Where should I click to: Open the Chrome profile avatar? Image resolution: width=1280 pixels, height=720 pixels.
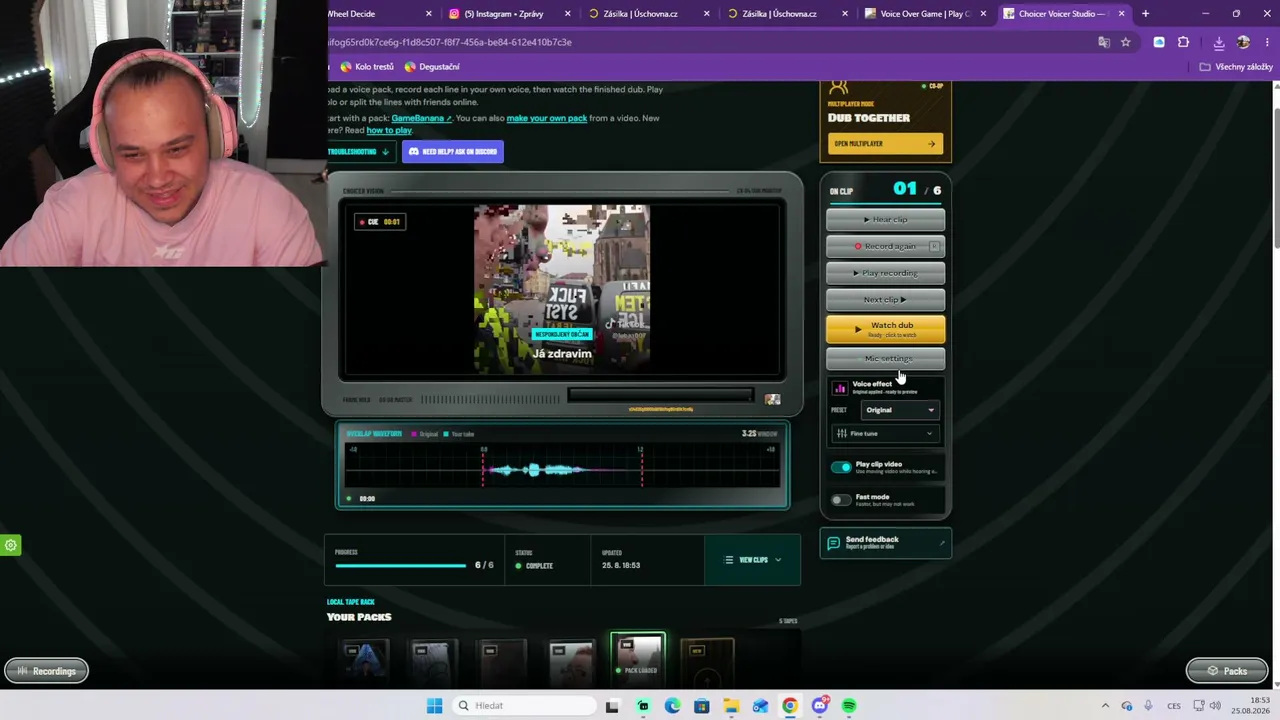click(x=1243, y=42)
